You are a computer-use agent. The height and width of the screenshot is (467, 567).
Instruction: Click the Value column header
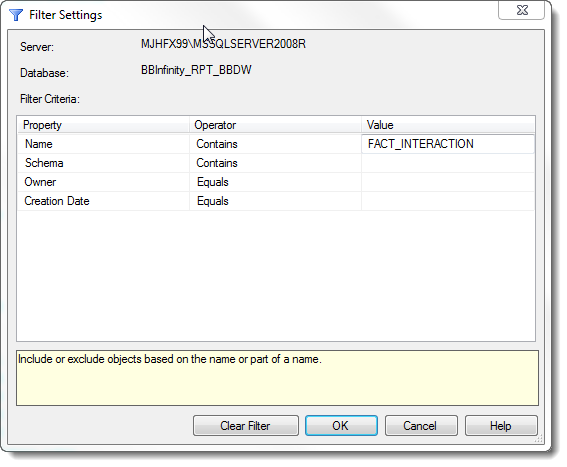tap(448, 125)
